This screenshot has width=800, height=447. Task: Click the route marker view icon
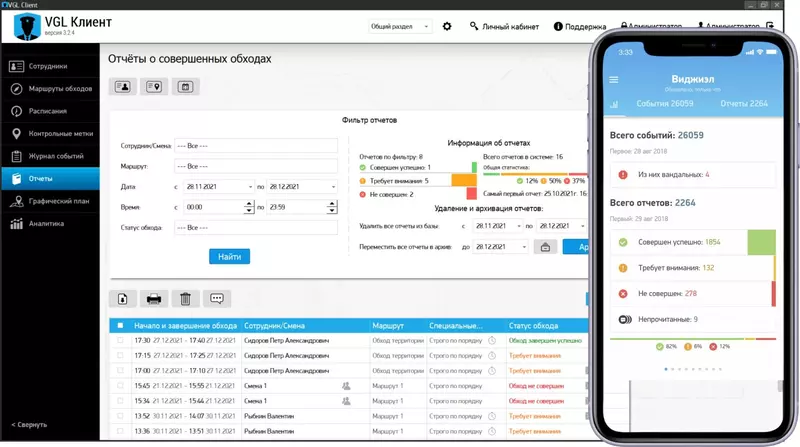pos(154,87)
